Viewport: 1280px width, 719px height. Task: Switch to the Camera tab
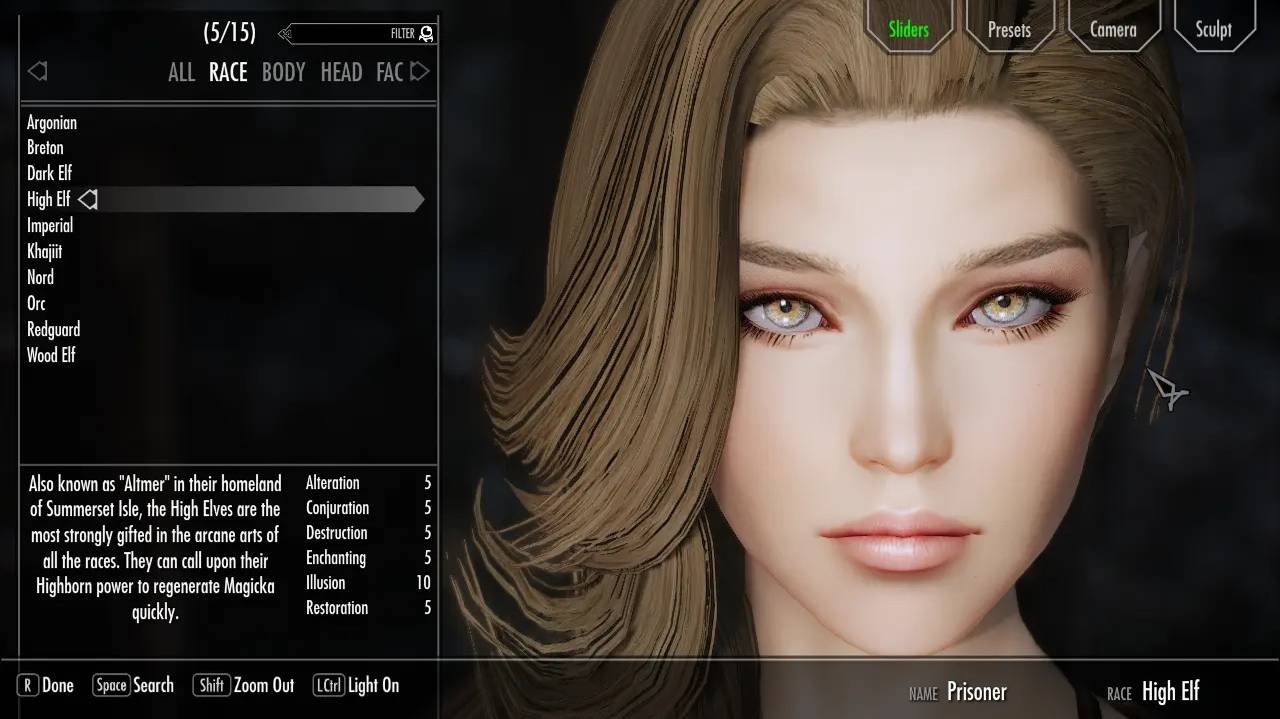1113,29
